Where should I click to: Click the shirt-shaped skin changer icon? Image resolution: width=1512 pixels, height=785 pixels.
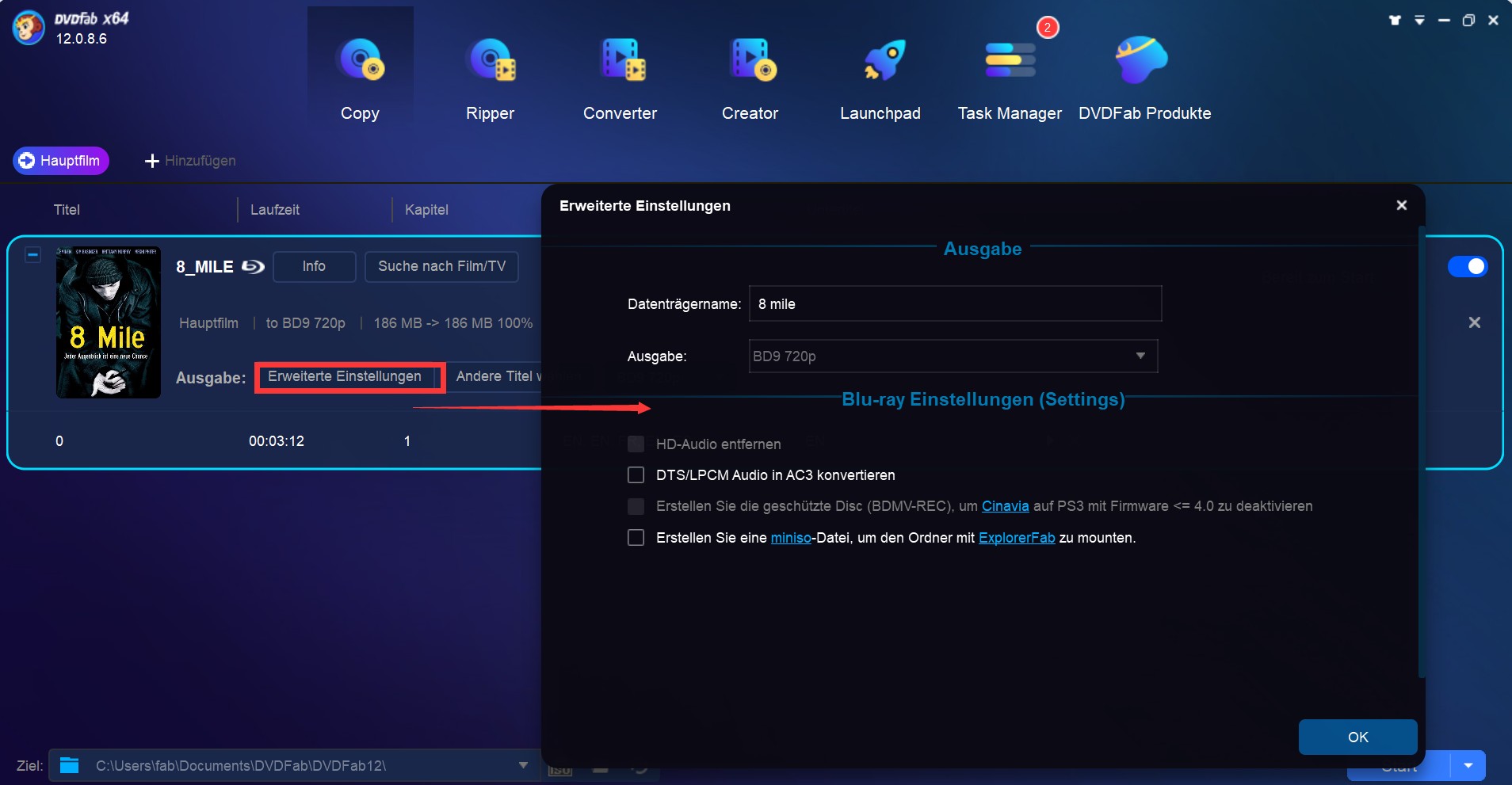pos(1396,21)
